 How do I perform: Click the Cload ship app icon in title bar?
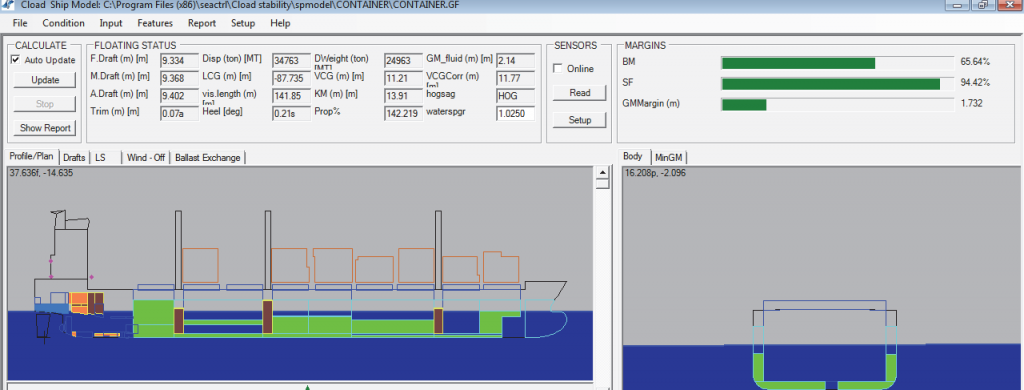click(x=8, y=5)
